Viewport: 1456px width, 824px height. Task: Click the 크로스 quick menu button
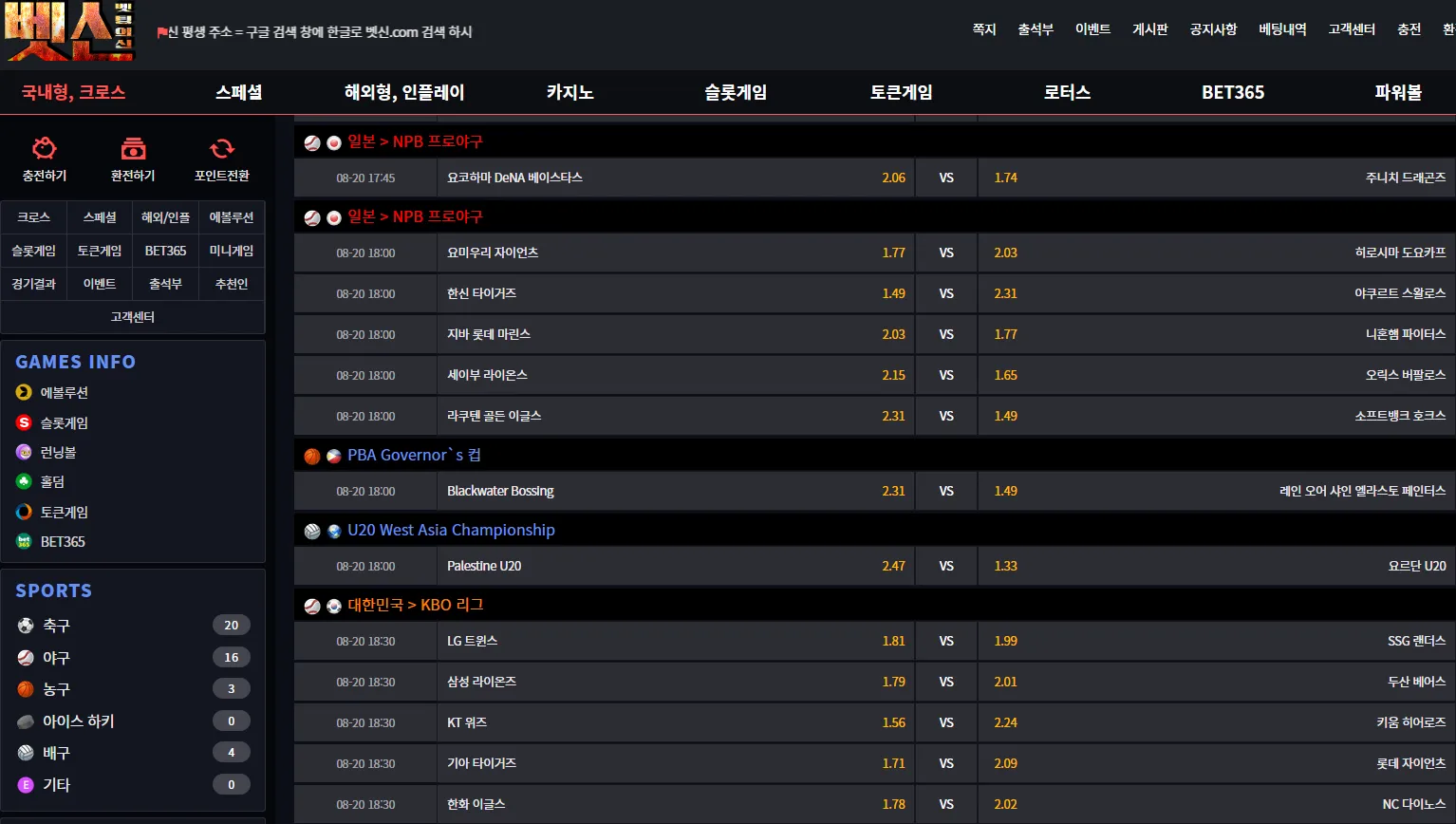tap(34, 217)
